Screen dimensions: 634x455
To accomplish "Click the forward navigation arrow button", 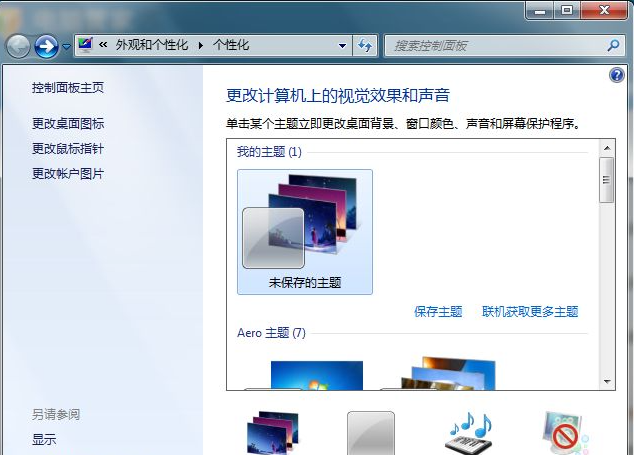I will click(x=46, y=46).
